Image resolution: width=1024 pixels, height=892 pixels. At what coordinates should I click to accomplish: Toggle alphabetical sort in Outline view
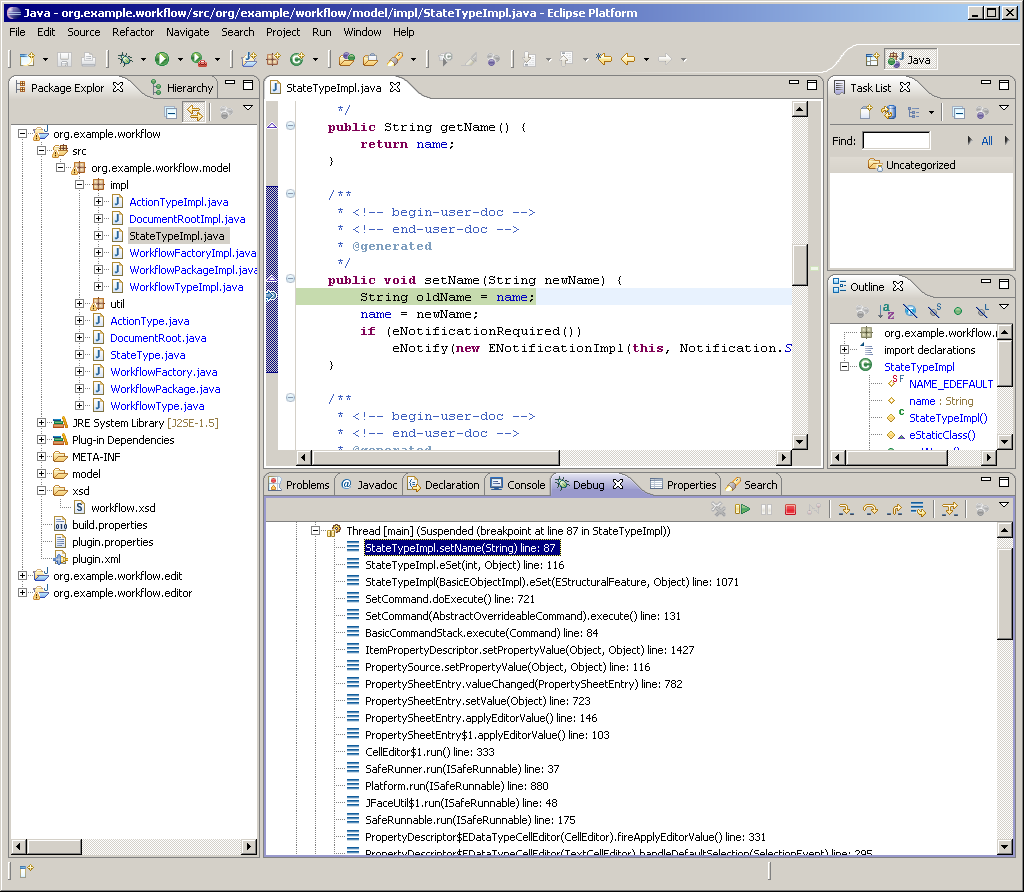(886, 312)
